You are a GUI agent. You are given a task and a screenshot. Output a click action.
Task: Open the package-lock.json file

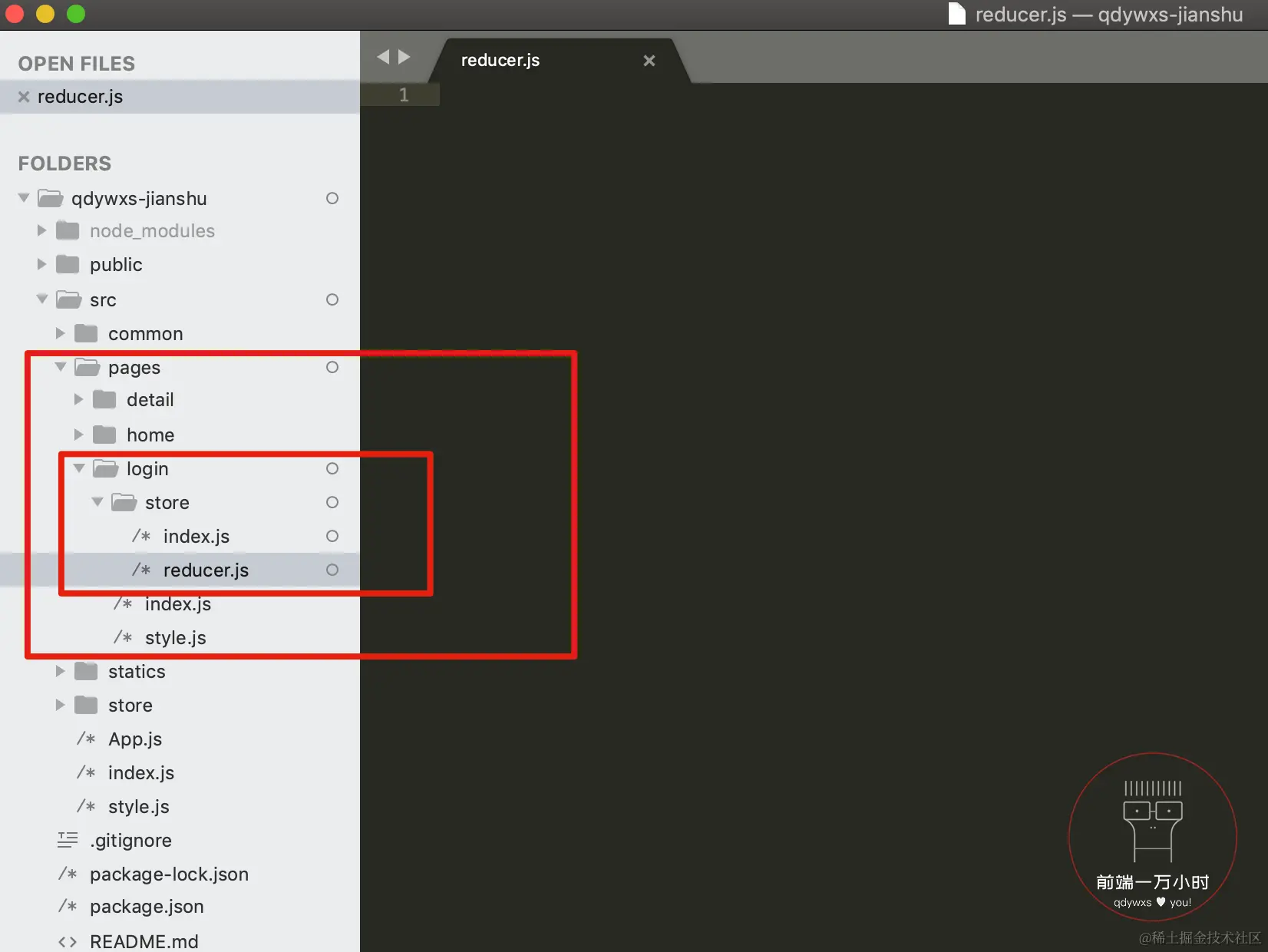tap(169, 874)
